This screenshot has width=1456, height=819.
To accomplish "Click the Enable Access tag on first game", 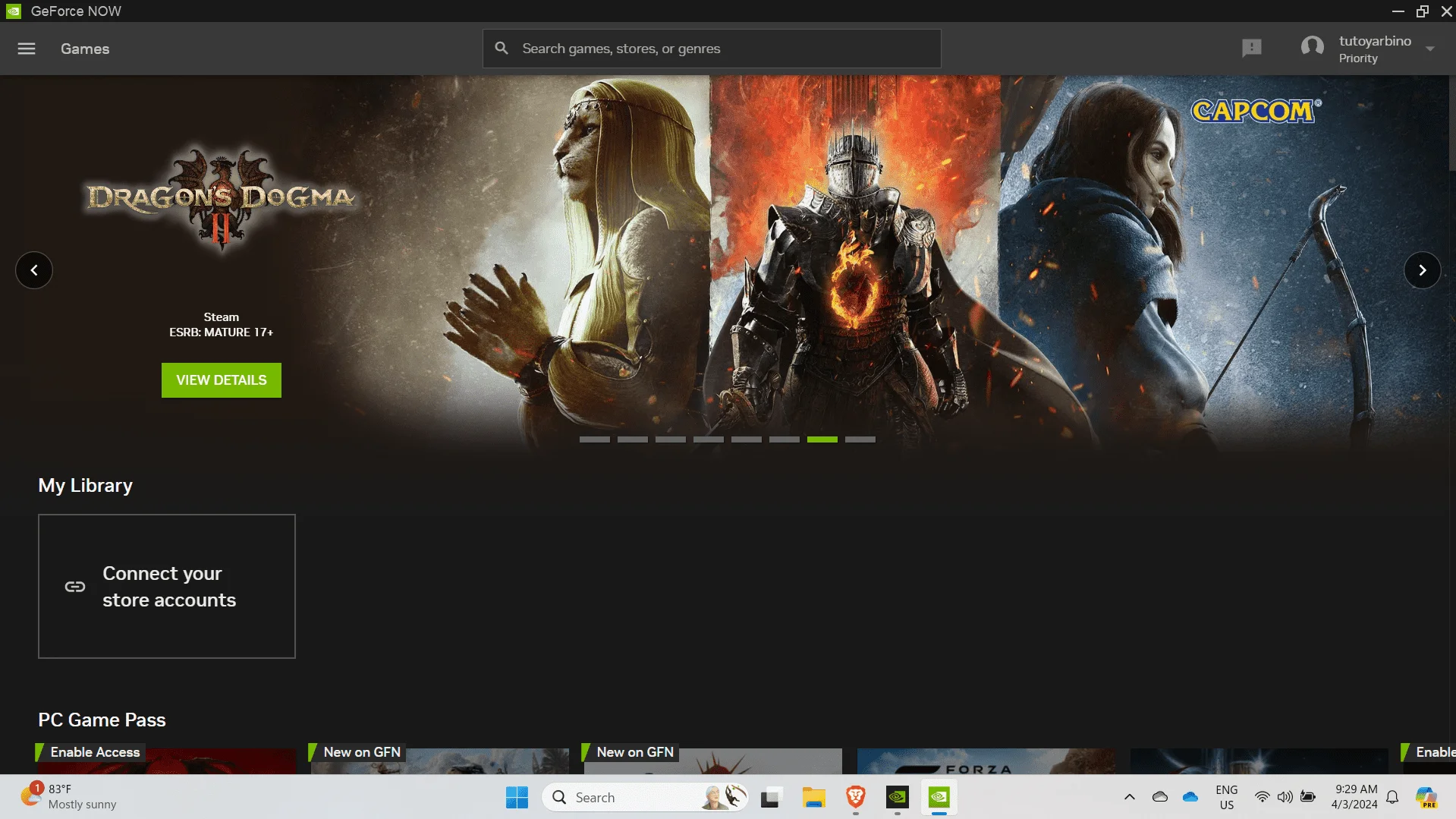I will tap(90, 752).
